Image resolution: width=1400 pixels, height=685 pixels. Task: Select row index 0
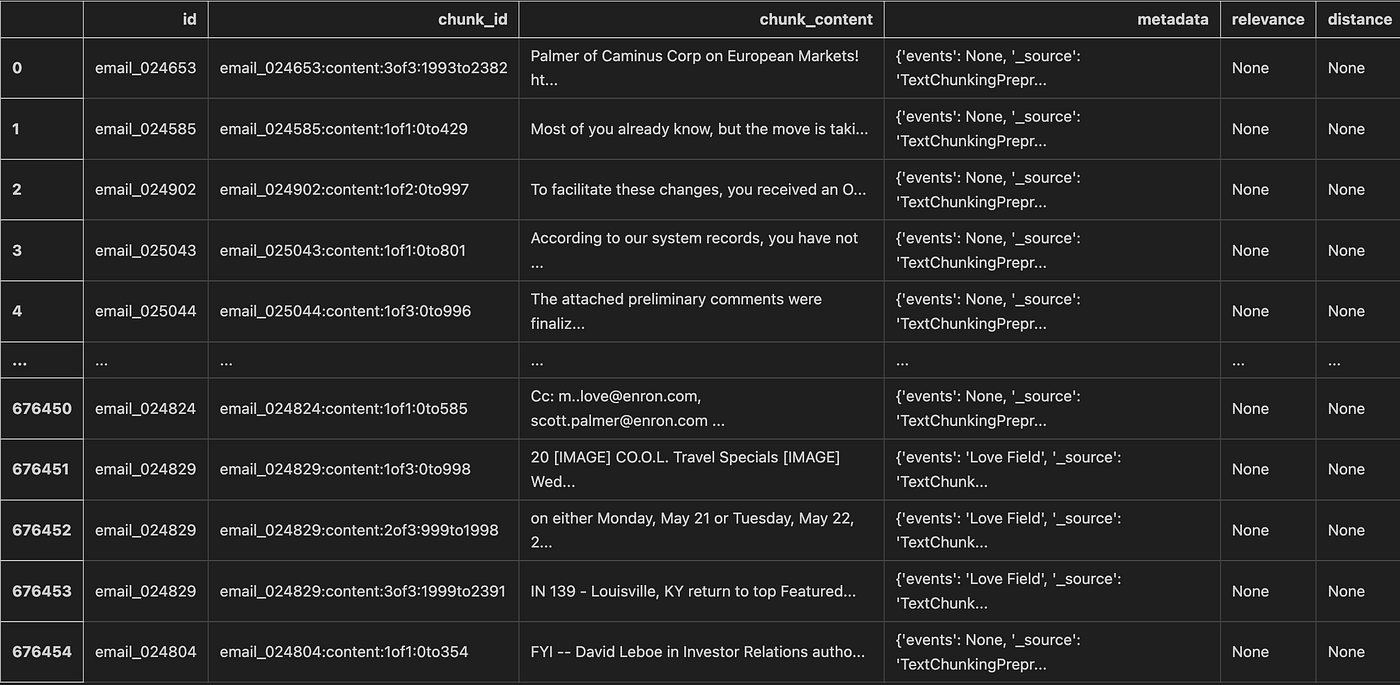[x=42, y=68]
